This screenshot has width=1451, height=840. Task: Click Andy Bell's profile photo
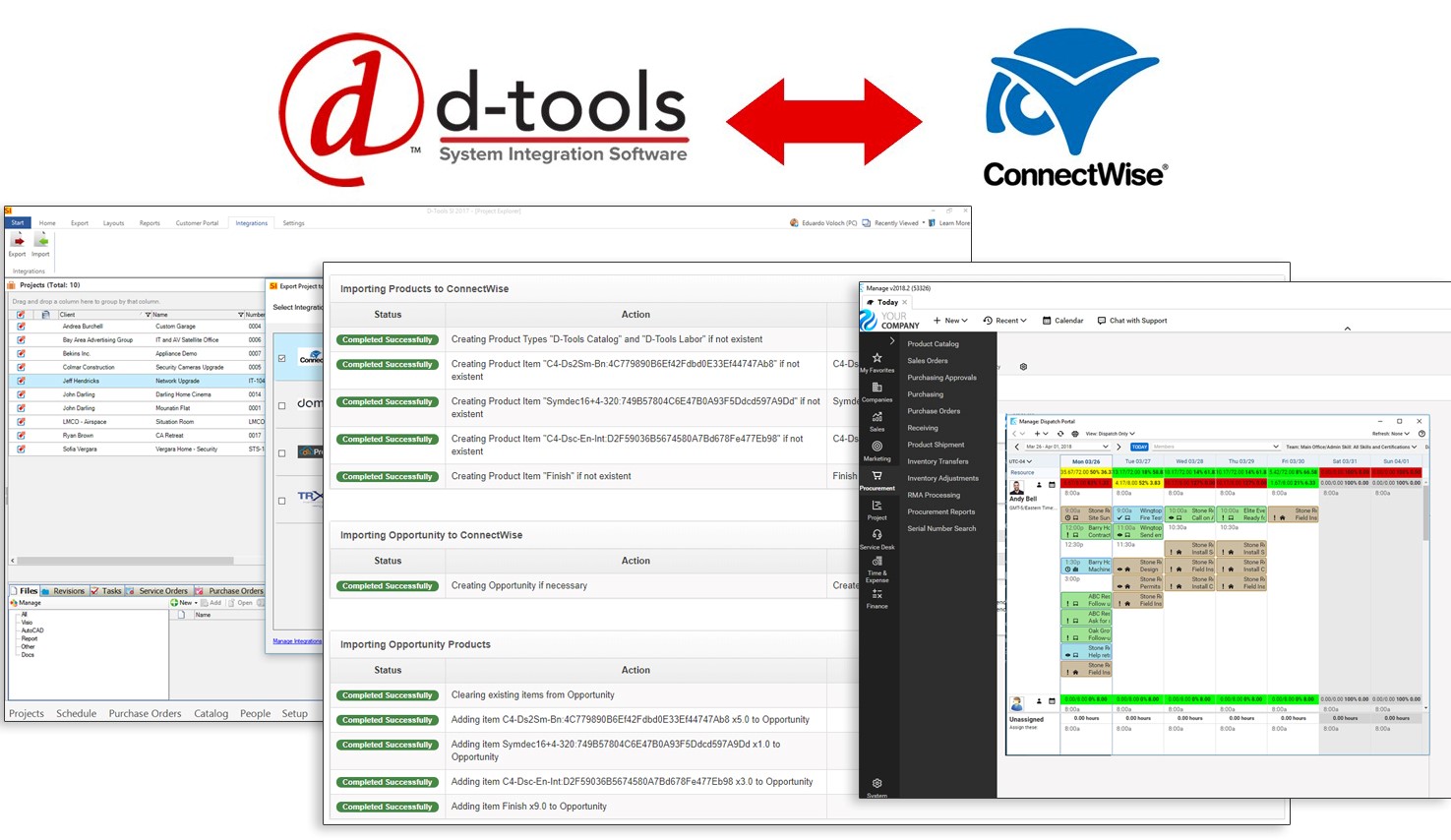pyautogui.click(x=1017, y=487)
